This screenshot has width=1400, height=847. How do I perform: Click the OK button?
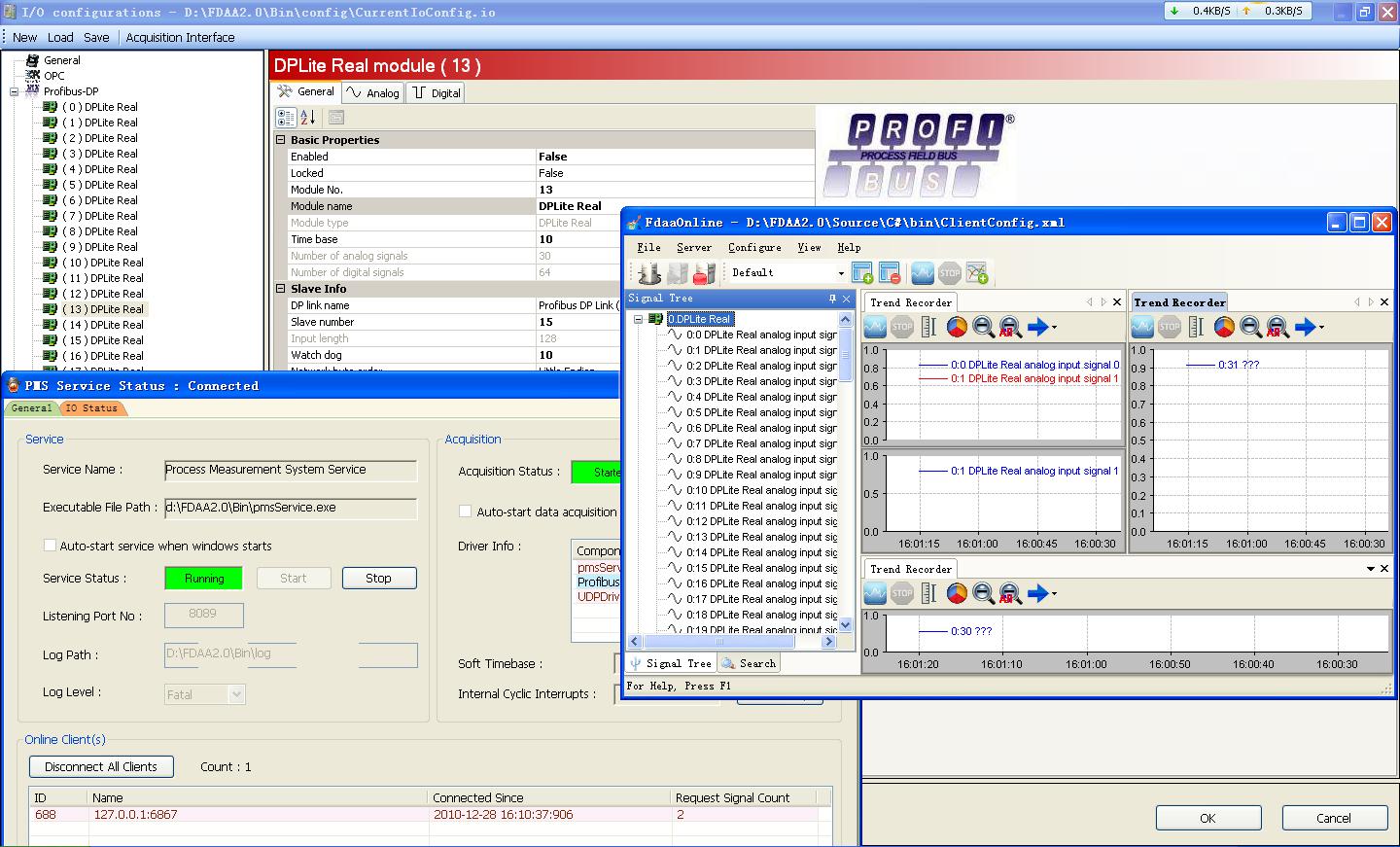[1207, 818]
